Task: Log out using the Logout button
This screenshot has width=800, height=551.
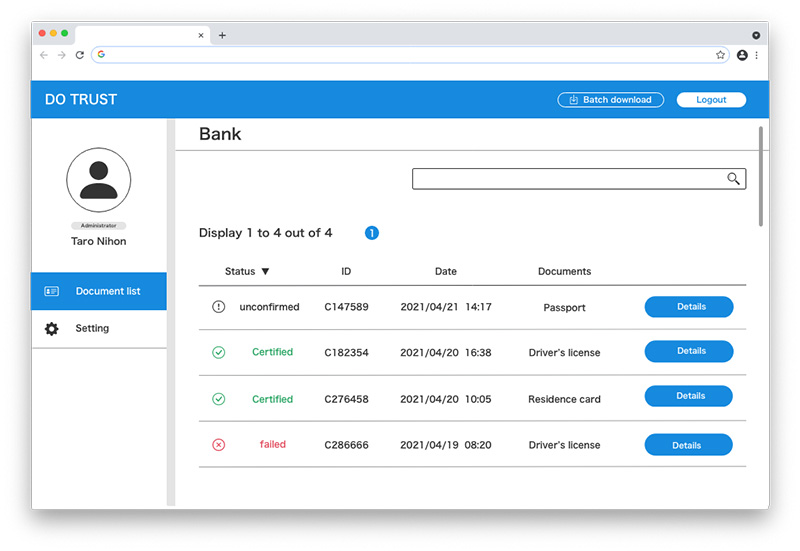Action: [x=711, y=100]
